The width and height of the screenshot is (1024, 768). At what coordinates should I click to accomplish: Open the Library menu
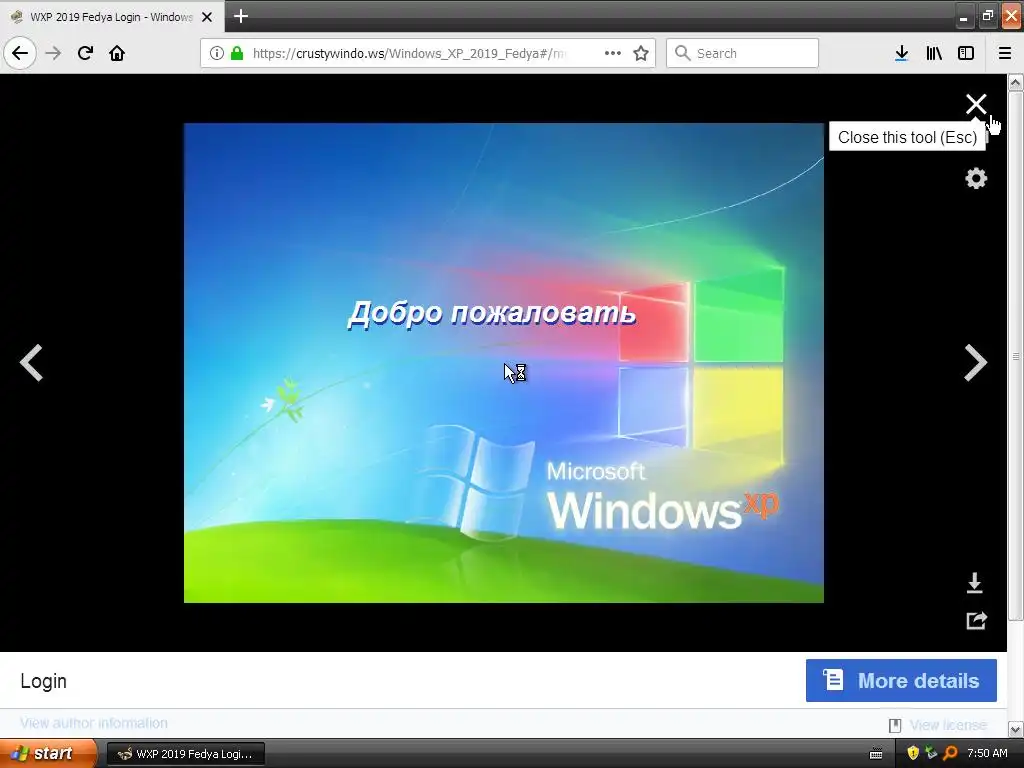pyautogui.click(x=934, y=53)
